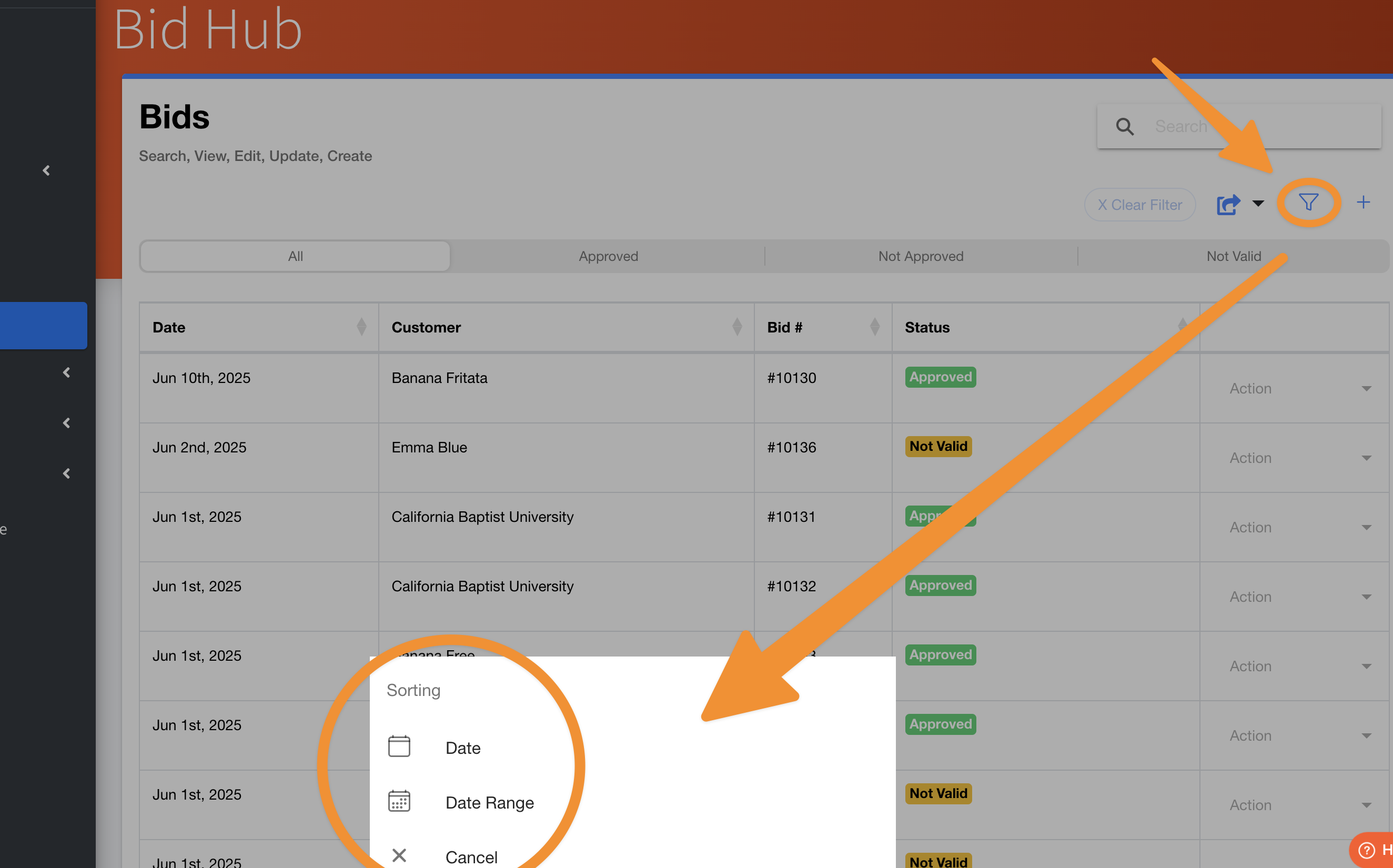This screenshot has width=1393, height=868.
Task: Expand the third sidebar chevron below blue item
Action: 67,473
